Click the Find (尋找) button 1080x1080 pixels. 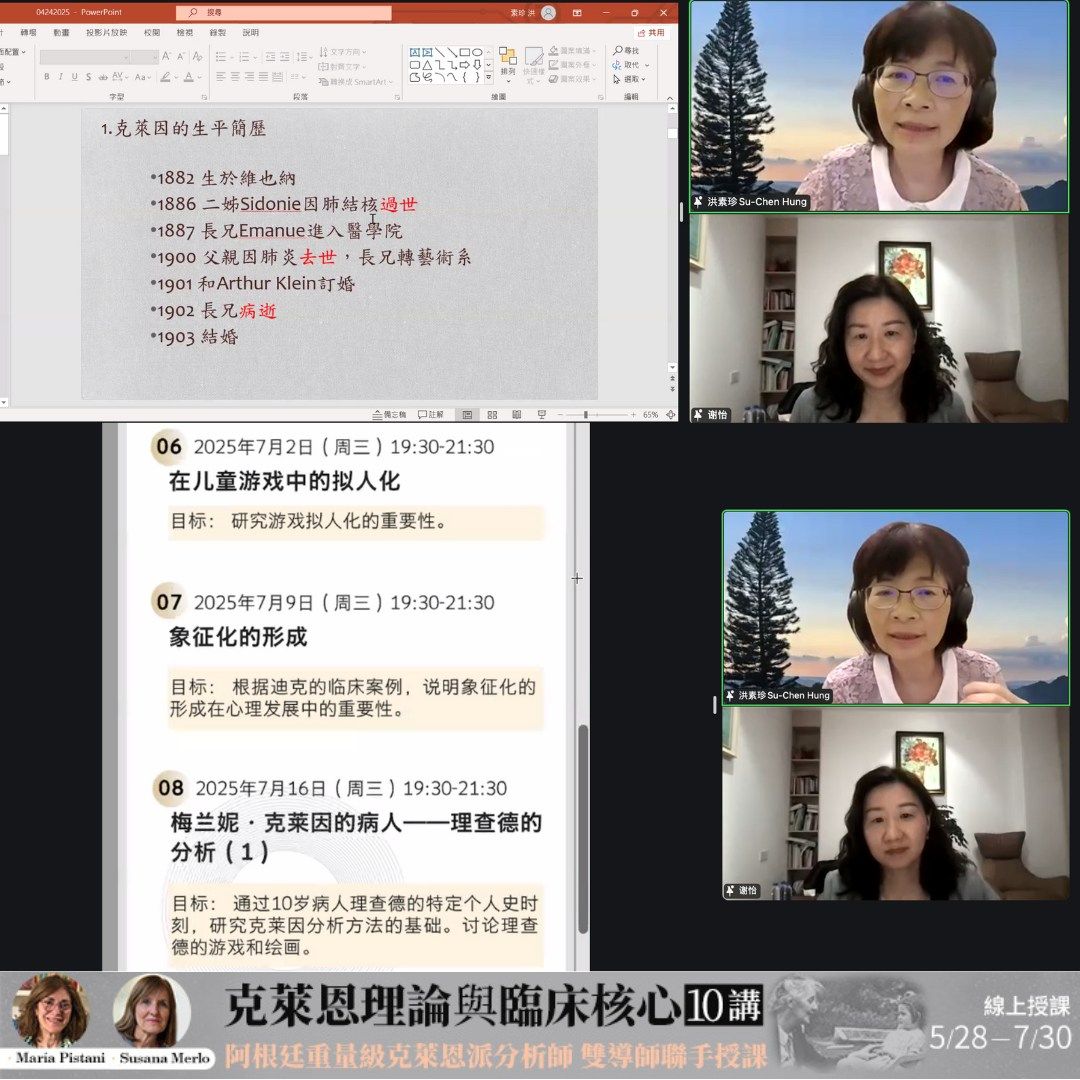[627, 51]
